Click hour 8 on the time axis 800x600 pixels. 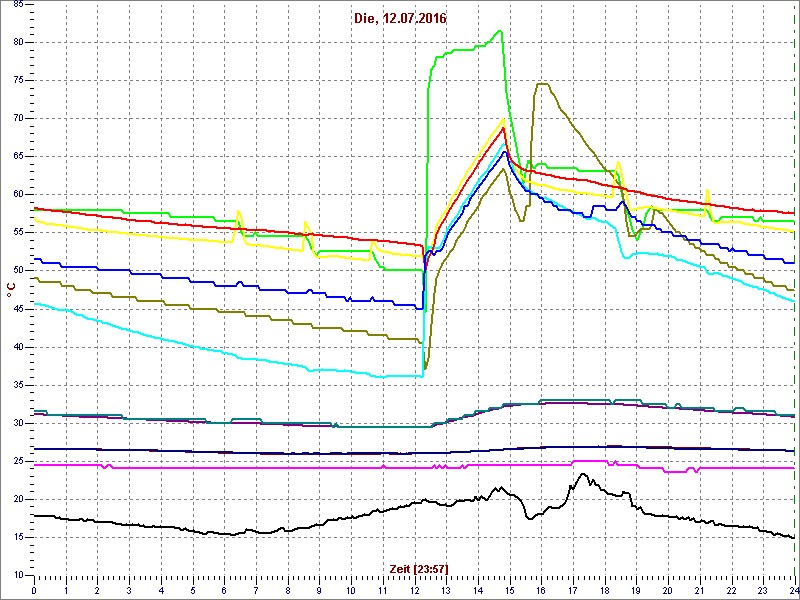[288, 590]
